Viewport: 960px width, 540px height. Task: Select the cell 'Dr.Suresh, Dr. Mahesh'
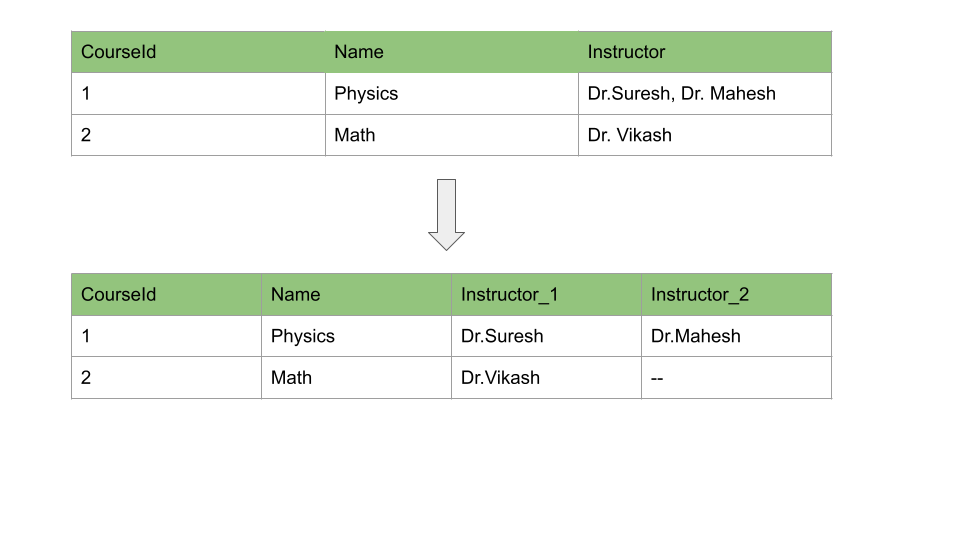(x=705, y=94)
